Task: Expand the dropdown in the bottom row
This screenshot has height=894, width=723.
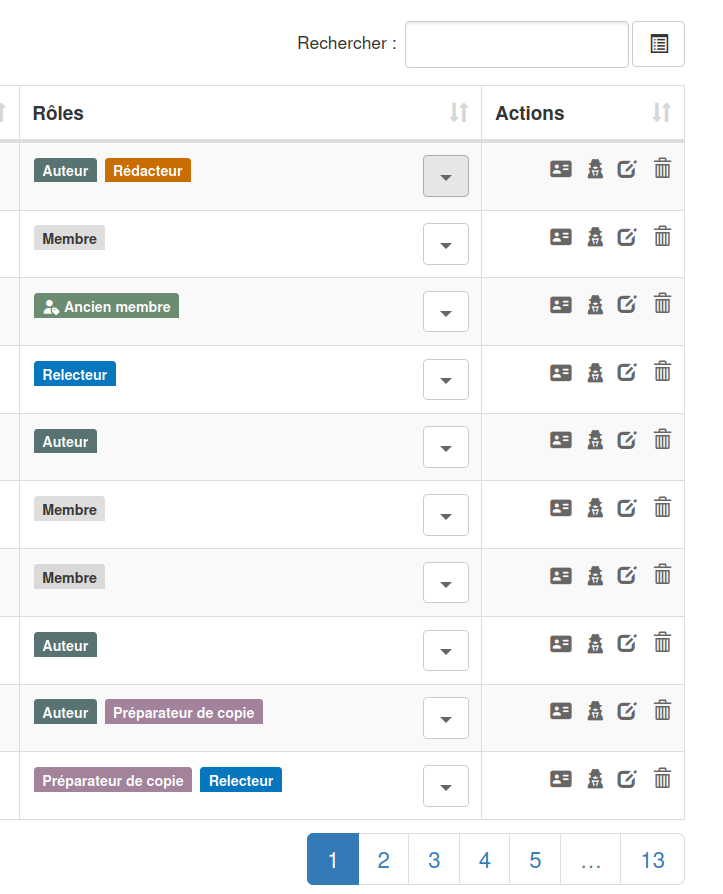Action: point(445,786)
